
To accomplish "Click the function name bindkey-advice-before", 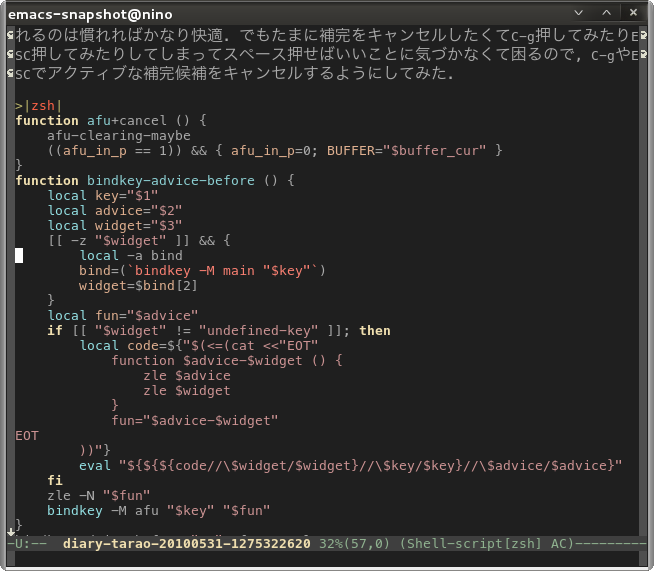I will 171,181.
